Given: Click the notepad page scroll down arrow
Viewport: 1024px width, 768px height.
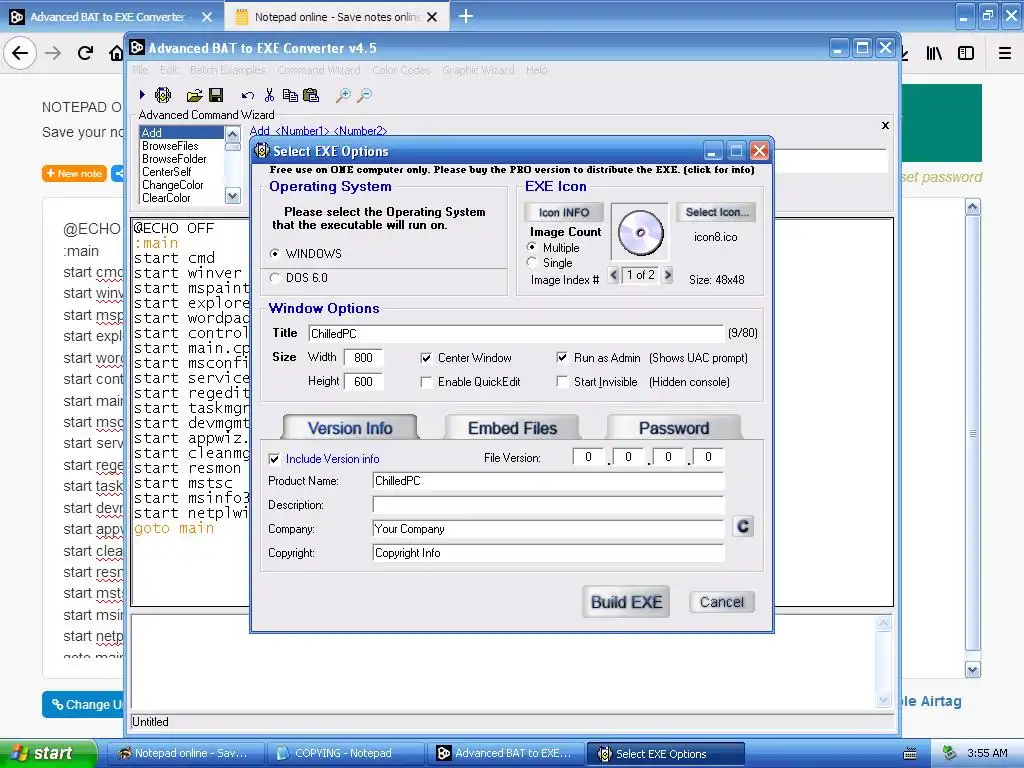Looking at the screenshot, I should [972, 670].
